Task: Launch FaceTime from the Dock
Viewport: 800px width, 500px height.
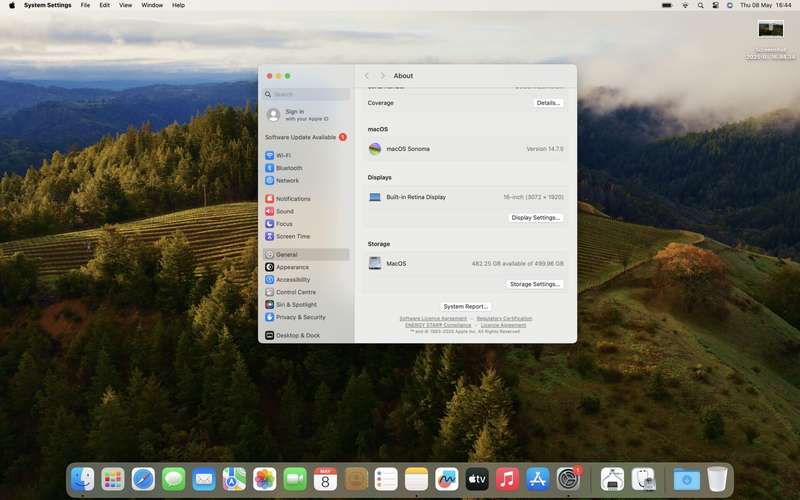Action: (x=295, y=480)
